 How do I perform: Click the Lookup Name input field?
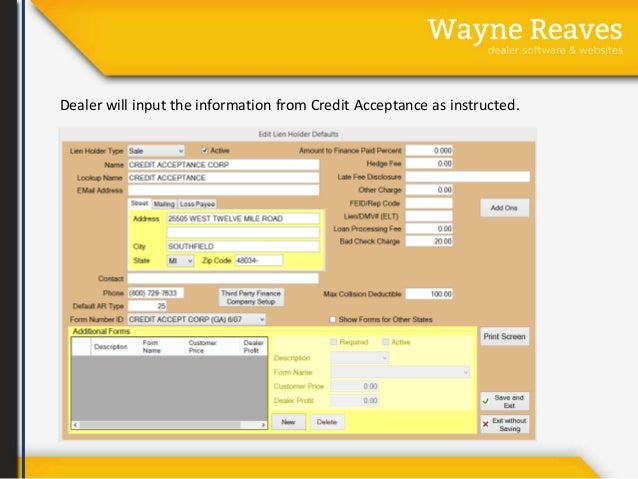(223, 178)
